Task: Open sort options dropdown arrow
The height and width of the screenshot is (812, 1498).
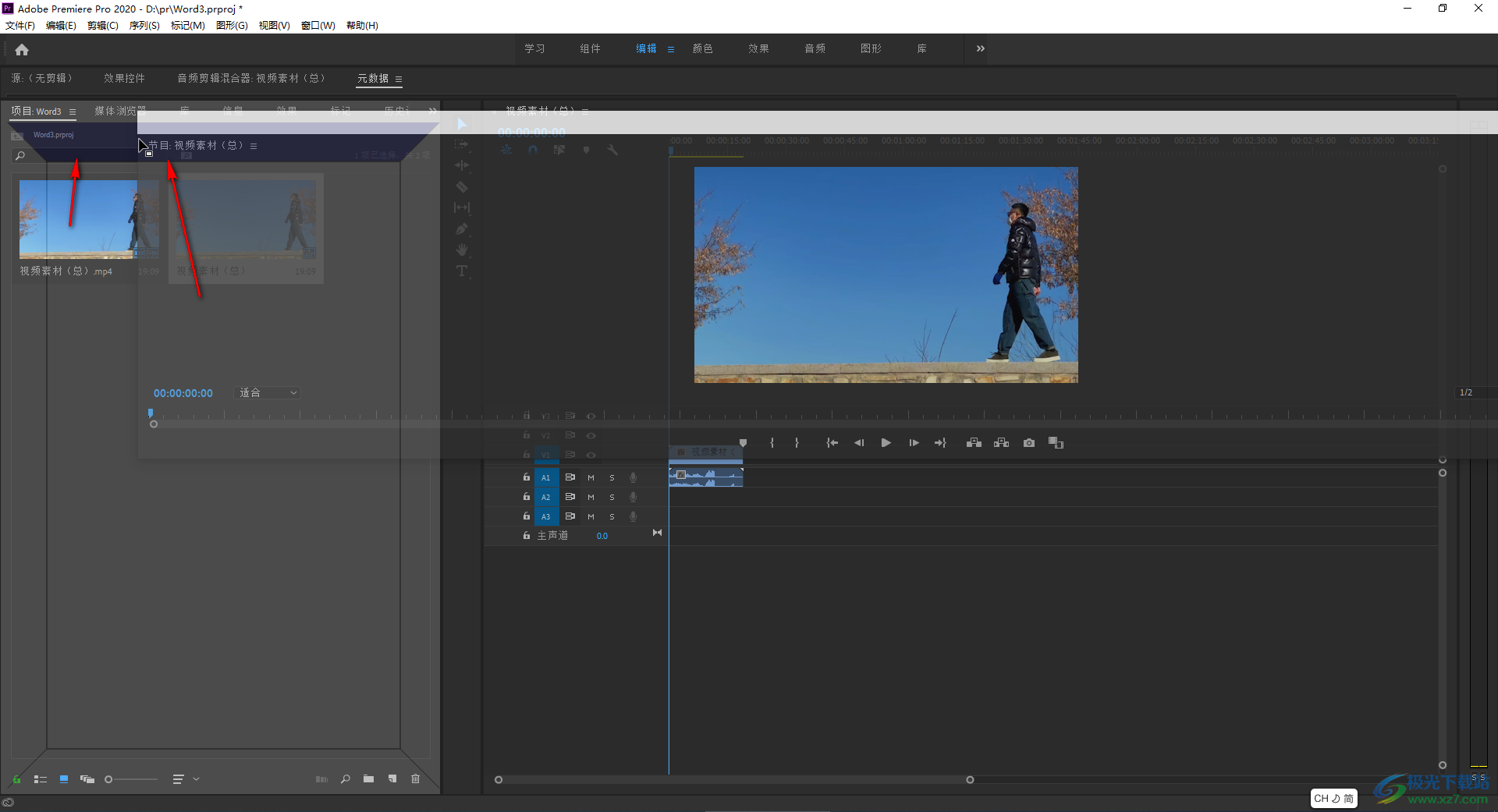Action: click(x=197, y=779)
